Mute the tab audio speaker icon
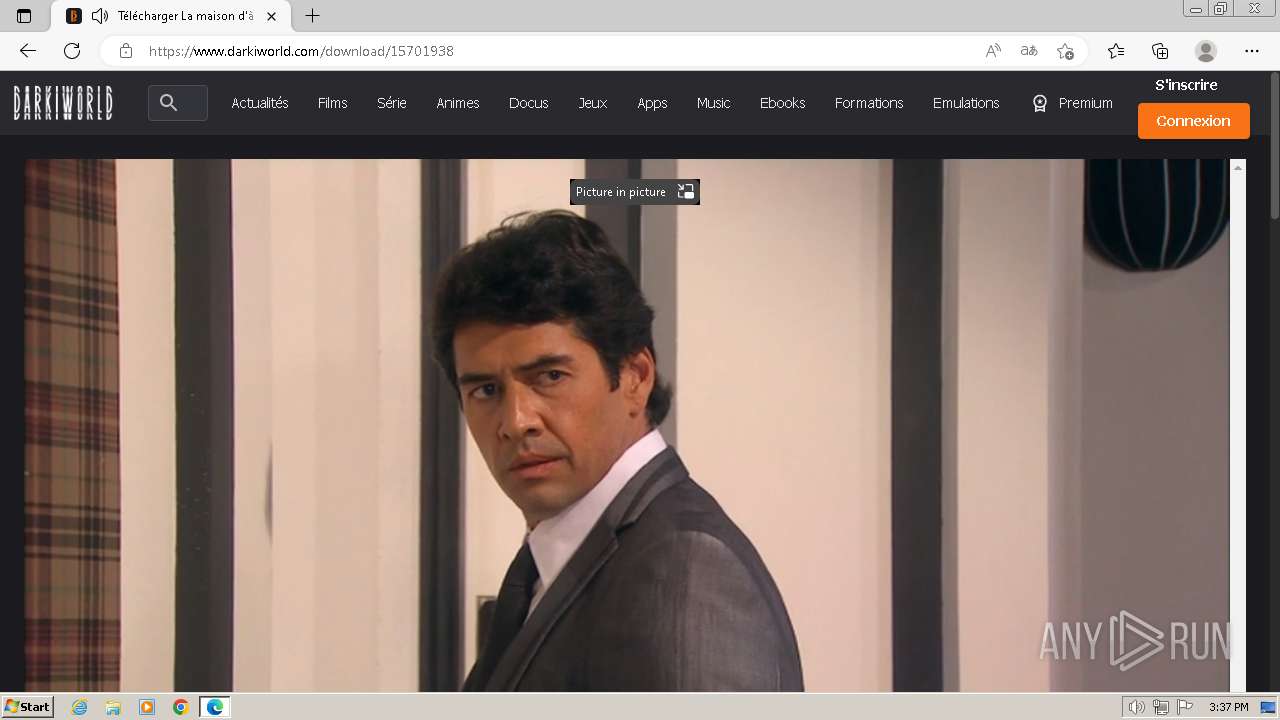The height and width of the screenshot is (720, 1280). 99,16
